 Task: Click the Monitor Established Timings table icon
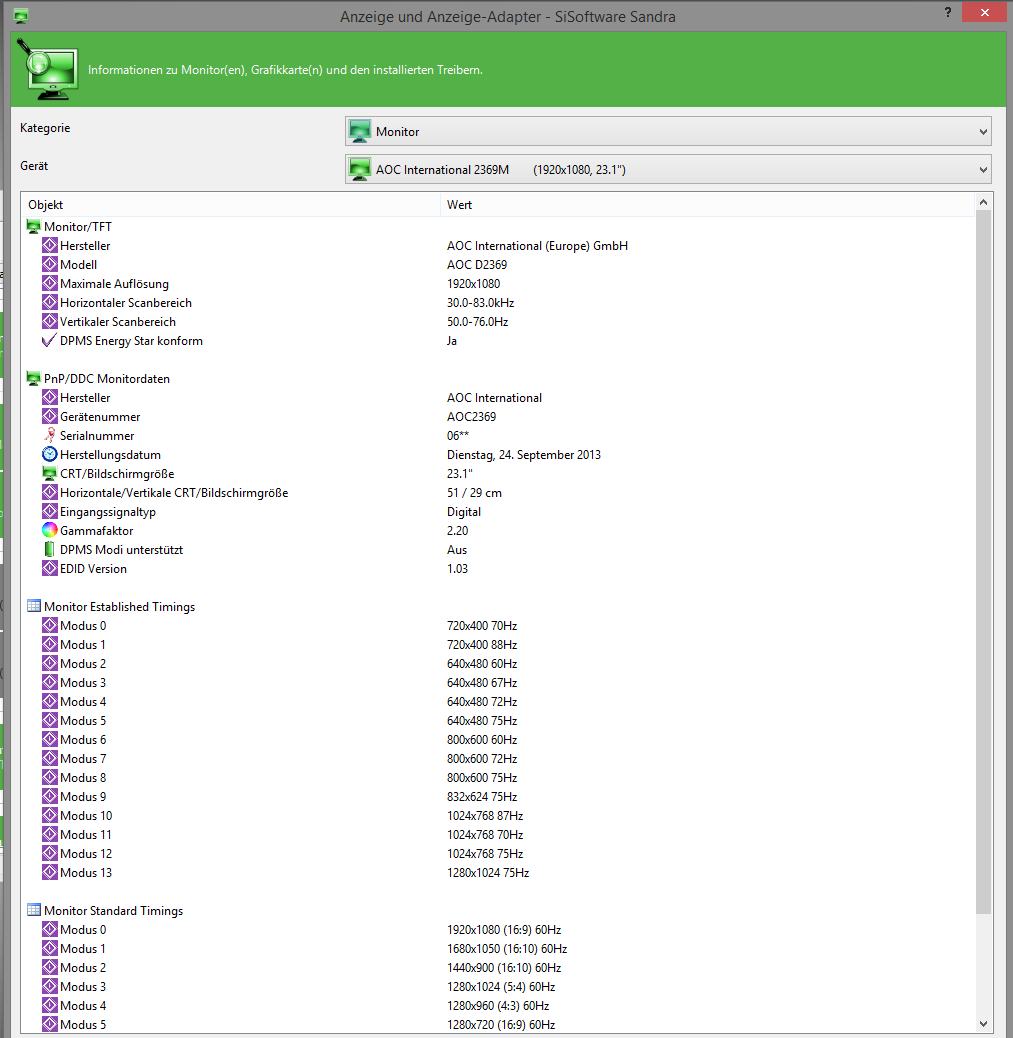pyautogui.click(x=33, y=606)
